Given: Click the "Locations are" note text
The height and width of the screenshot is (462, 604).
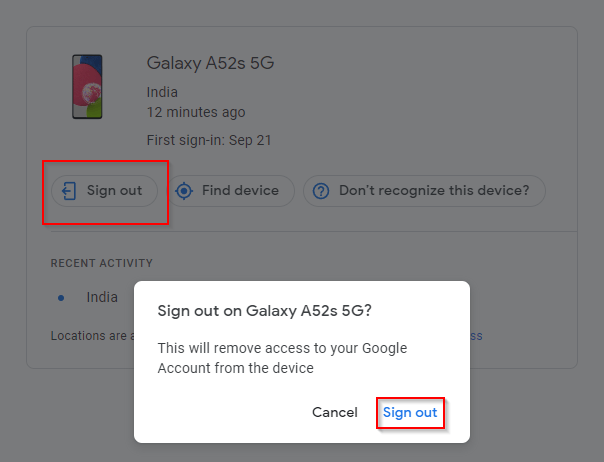Looking at the screenshot, I should click(x=92, y=336).
